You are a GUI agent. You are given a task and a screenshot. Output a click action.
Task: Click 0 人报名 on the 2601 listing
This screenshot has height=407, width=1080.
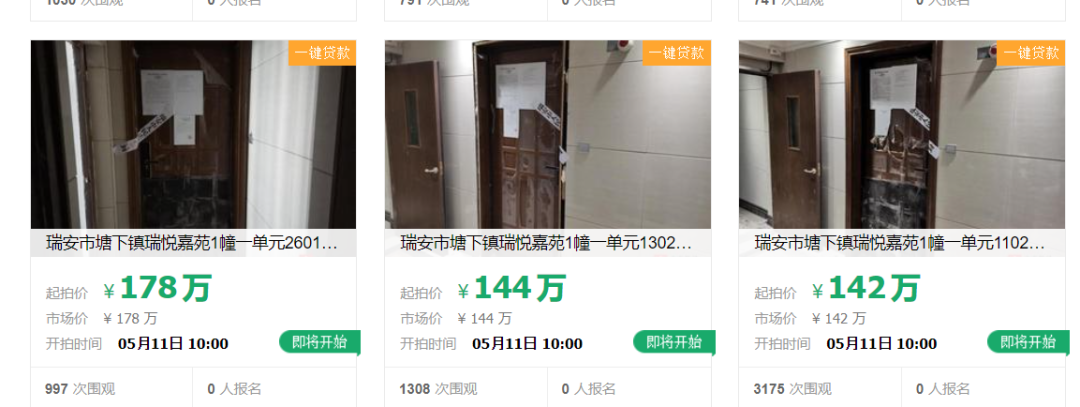pyautogui.click(x=235, y=389)
